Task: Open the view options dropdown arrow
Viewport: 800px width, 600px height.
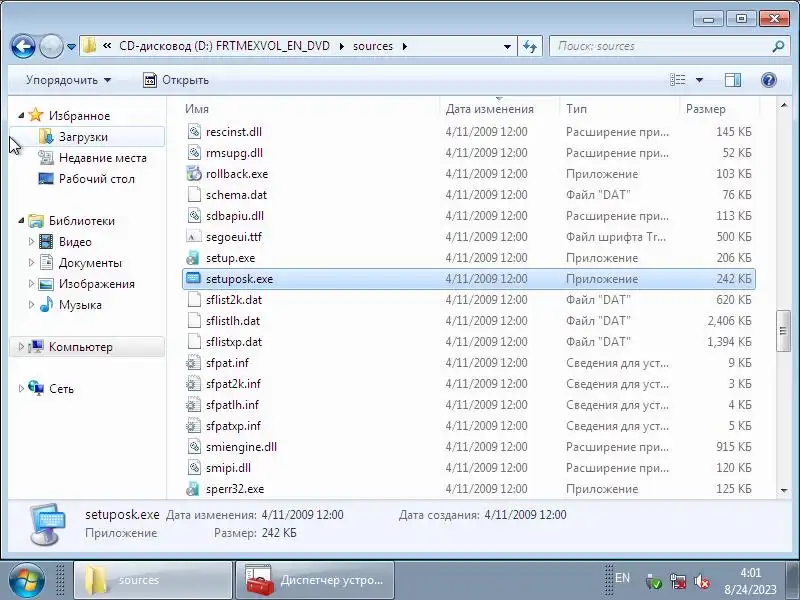Action: 699,80
